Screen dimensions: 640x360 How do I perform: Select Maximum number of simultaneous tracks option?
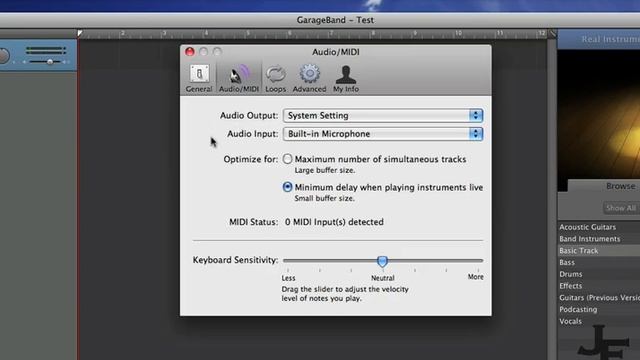[287, 159]
